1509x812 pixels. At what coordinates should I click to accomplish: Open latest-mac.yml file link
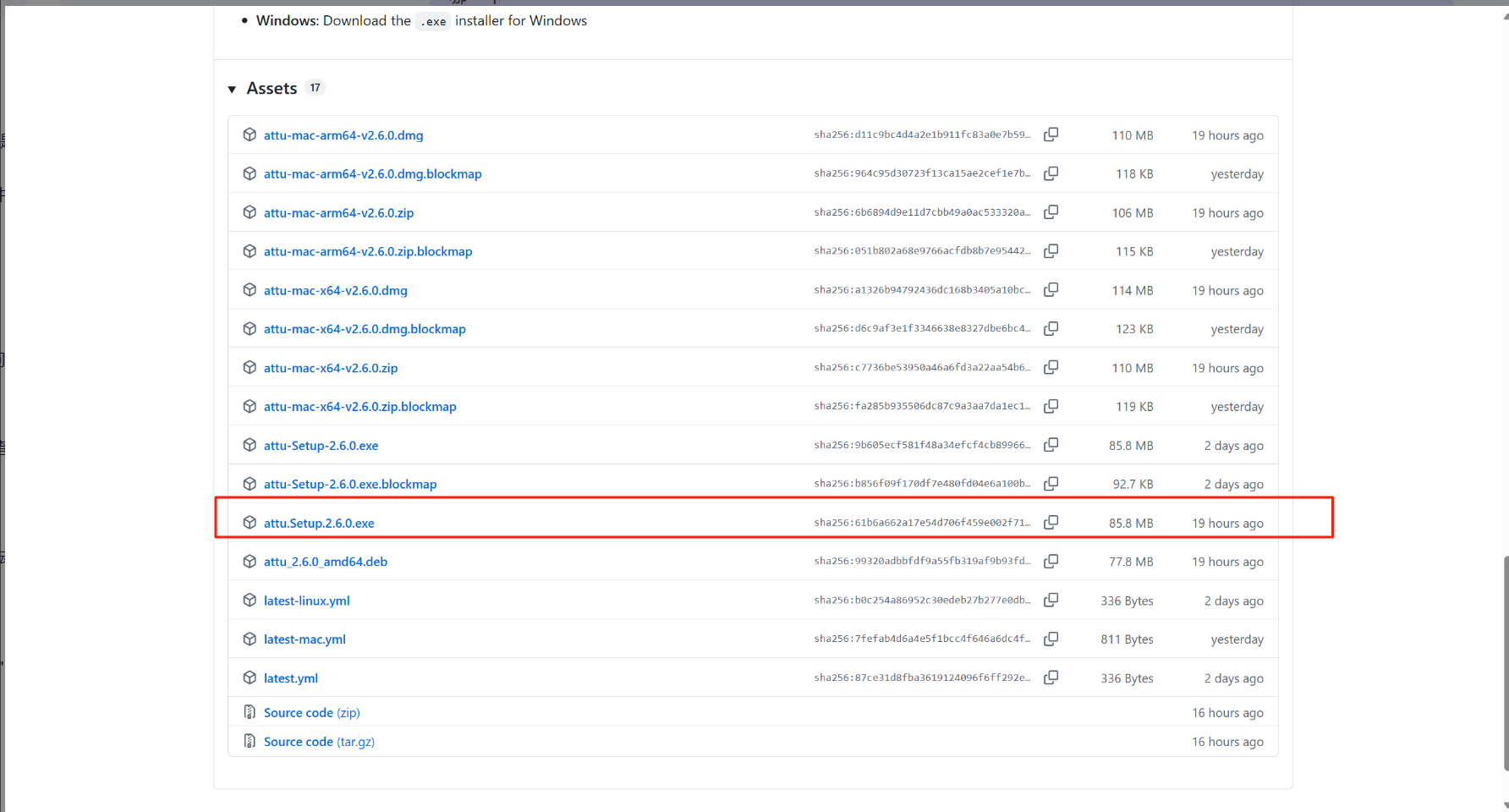click(305, 639)
